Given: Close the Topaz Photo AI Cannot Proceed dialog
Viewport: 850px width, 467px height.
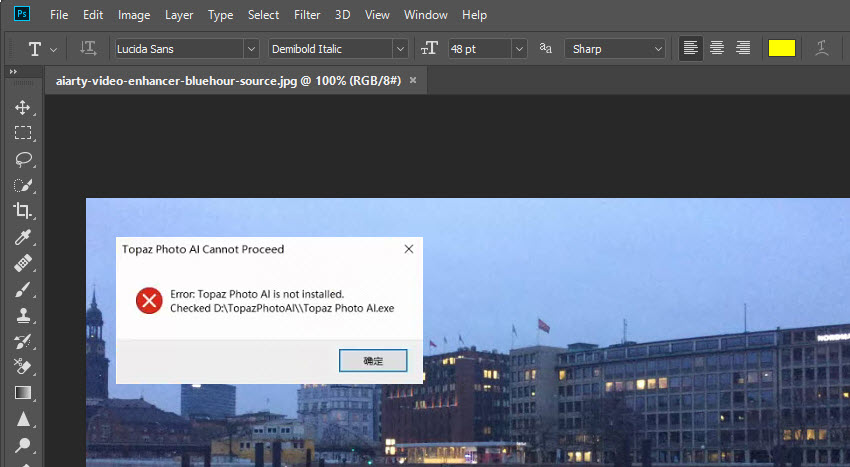Looking at the screenshot, I should point(409,249).
